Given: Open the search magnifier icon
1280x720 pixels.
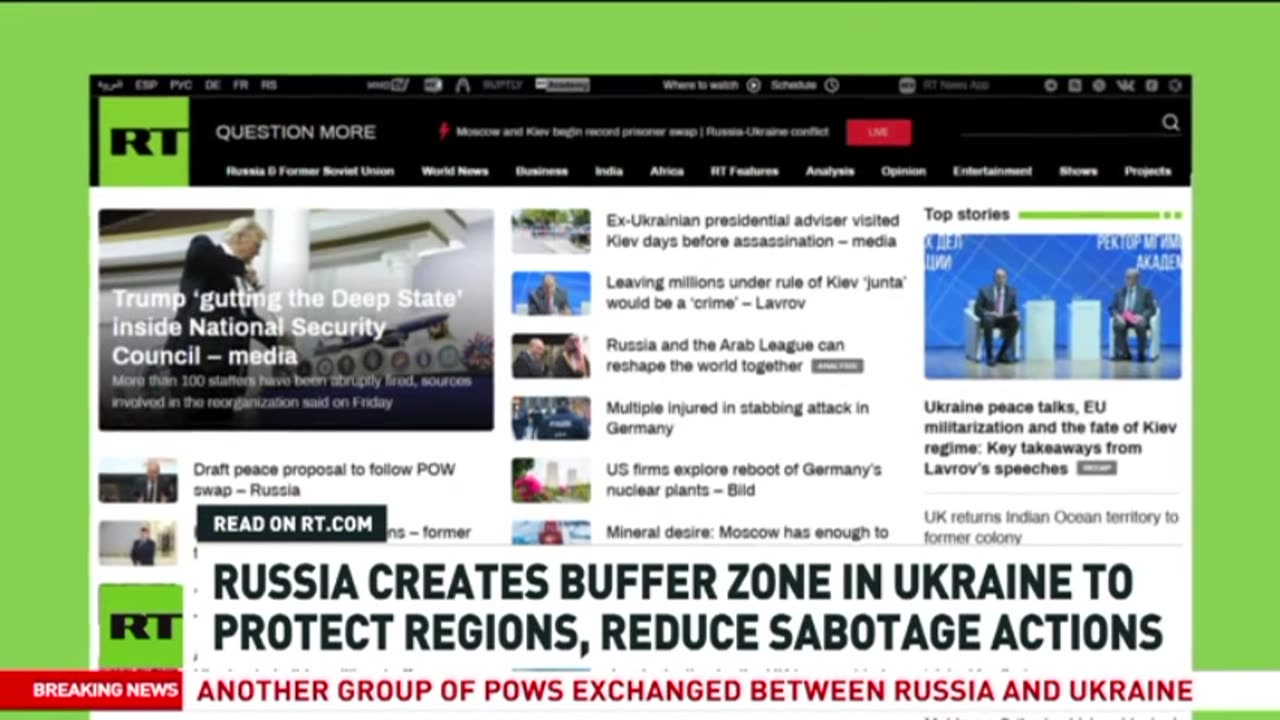Looking at the screenshot, I should point(1170,123).
